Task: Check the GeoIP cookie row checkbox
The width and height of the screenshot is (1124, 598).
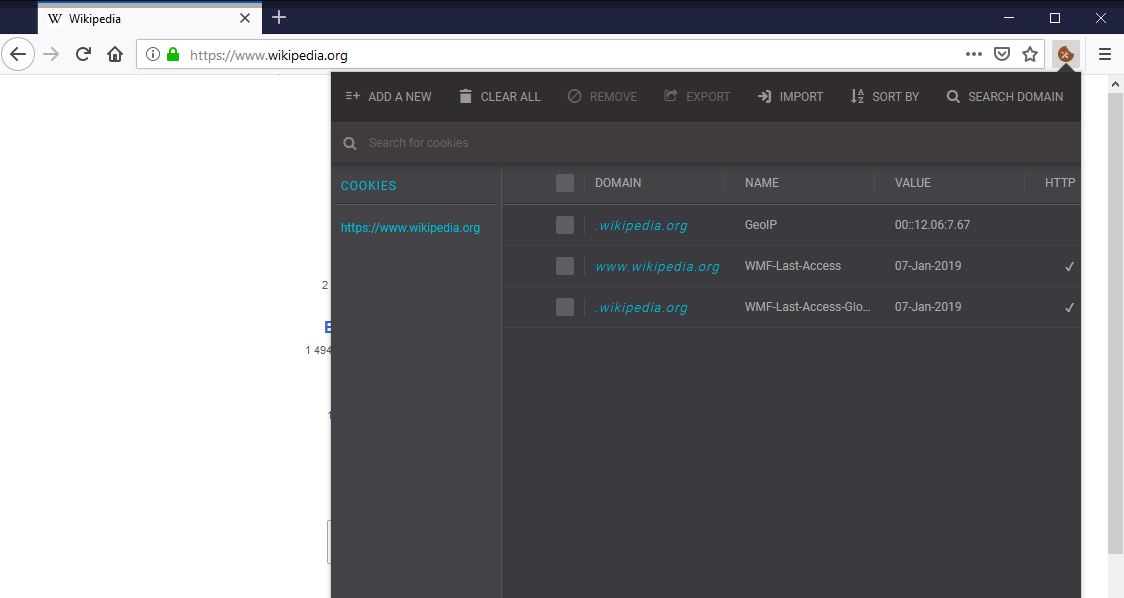Action: (x=565, y=225)
